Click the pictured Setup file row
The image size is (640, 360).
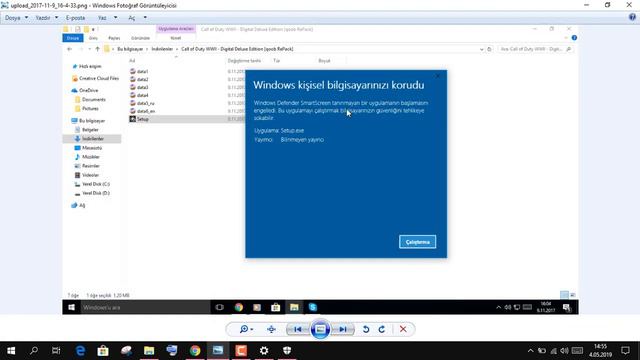[186, 119]
